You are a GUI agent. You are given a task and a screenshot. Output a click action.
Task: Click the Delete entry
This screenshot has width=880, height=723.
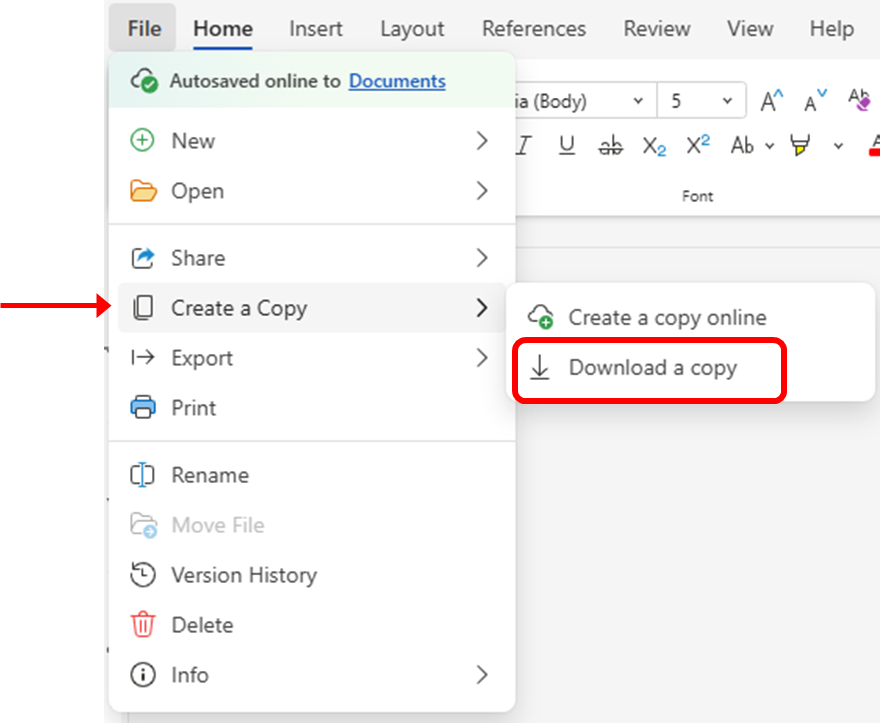coord(311,625)
